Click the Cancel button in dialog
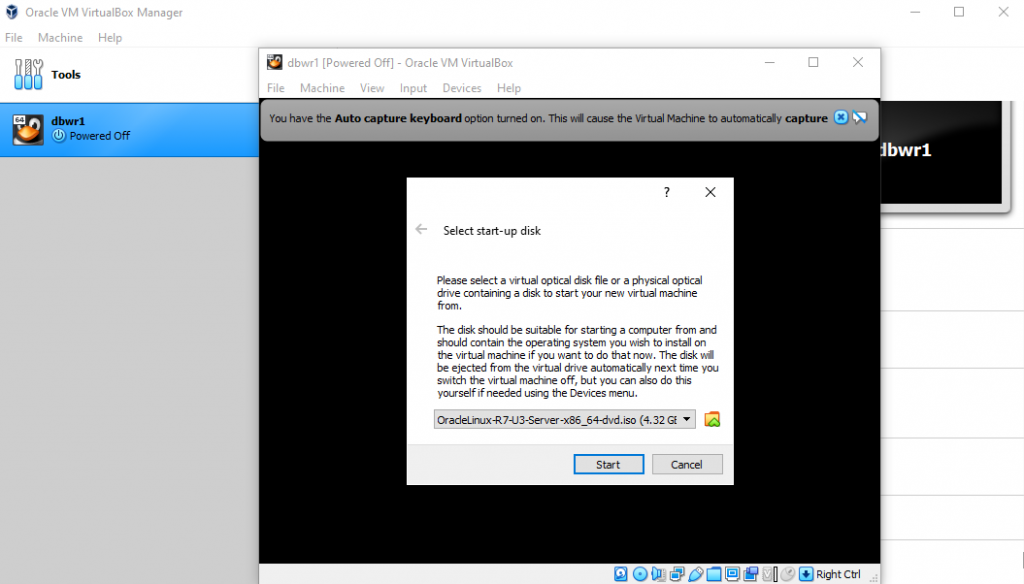Image resolution: width=1024 pixels, height=584 pixels. tap(686, 464)
